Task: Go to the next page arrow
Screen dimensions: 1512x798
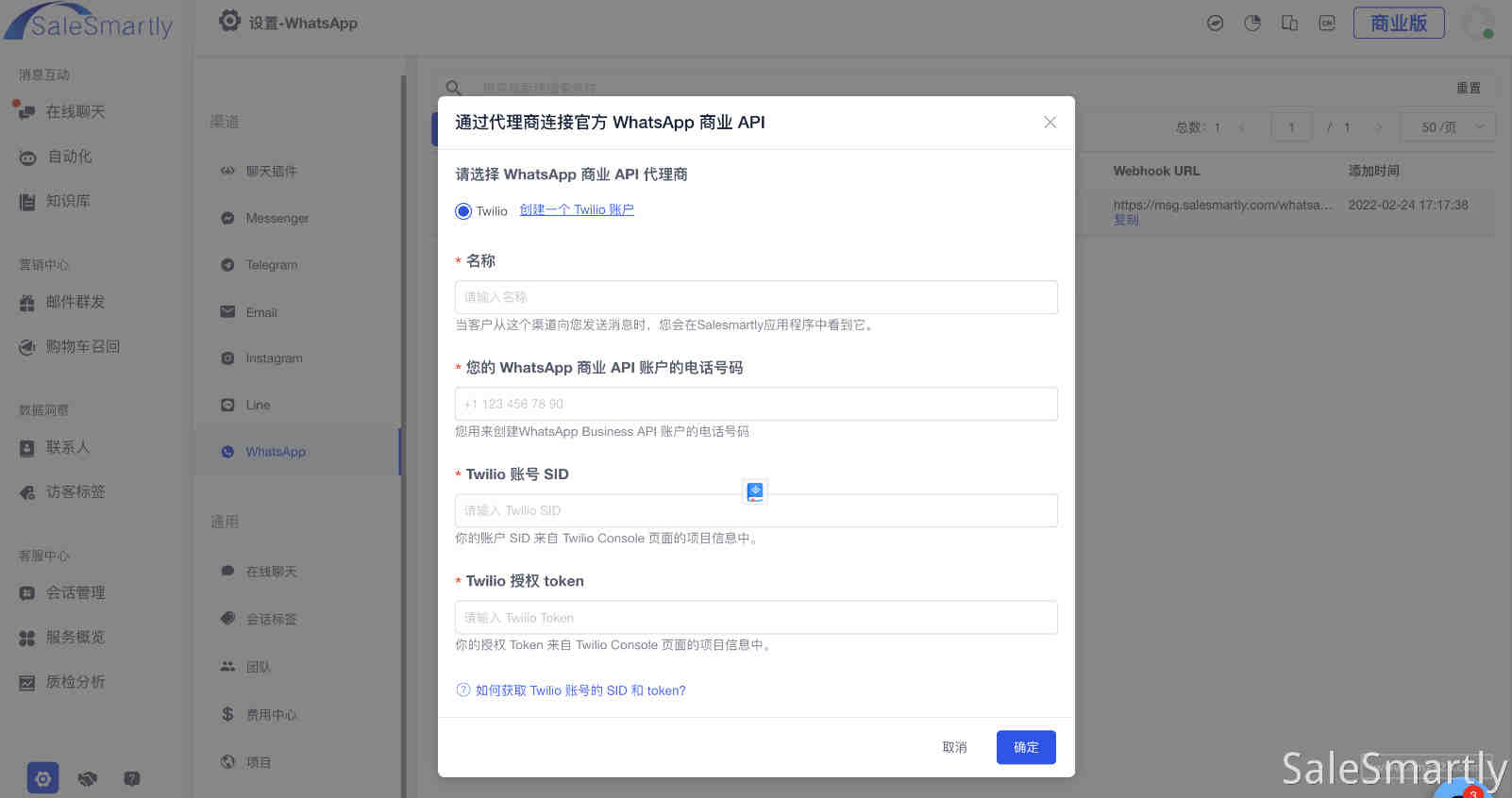Action: click(1379, 127)
